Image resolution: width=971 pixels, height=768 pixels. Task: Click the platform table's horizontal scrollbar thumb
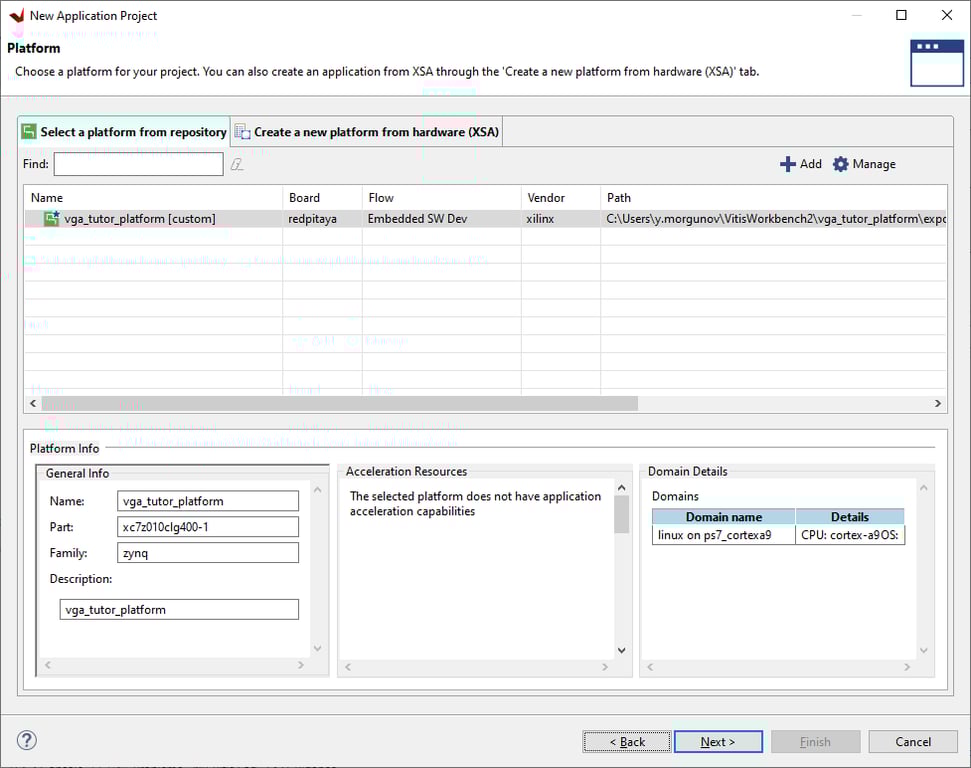[339, 403]
